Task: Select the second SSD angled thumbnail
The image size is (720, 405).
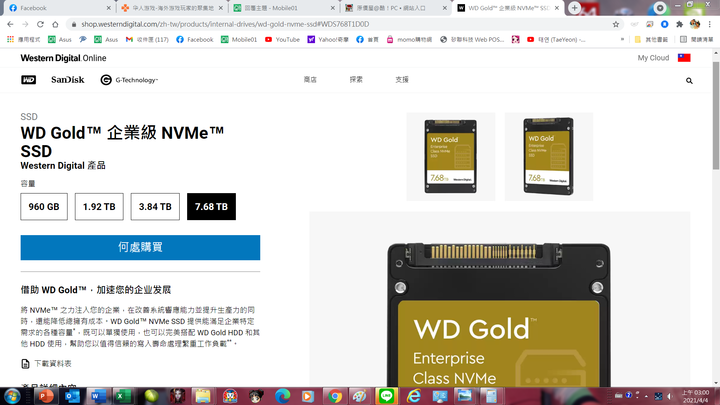Action: point(549,157)
